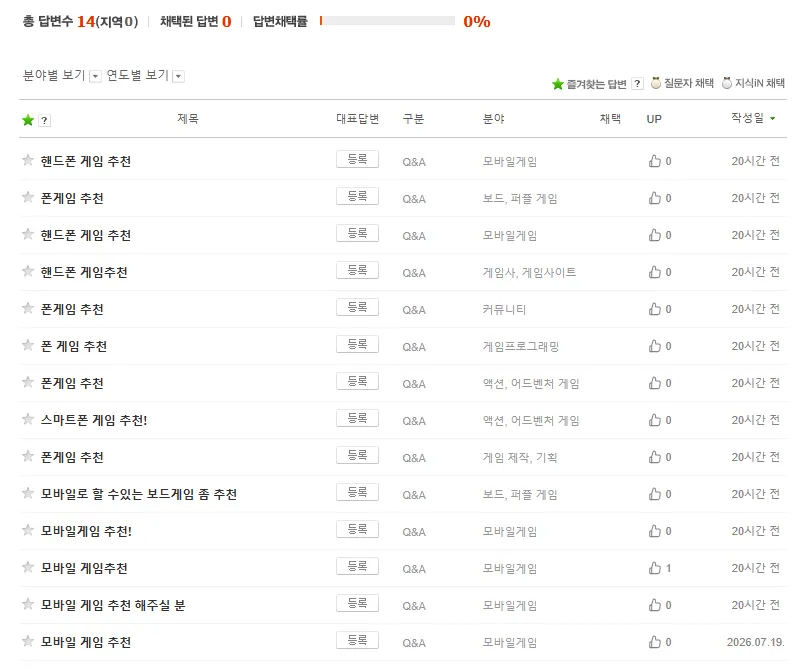Click thumbs-up showing 1 on 모바일 게임추천 row
Image resolution: width=795 pixels, height=669 pixels.
point(655,568)
